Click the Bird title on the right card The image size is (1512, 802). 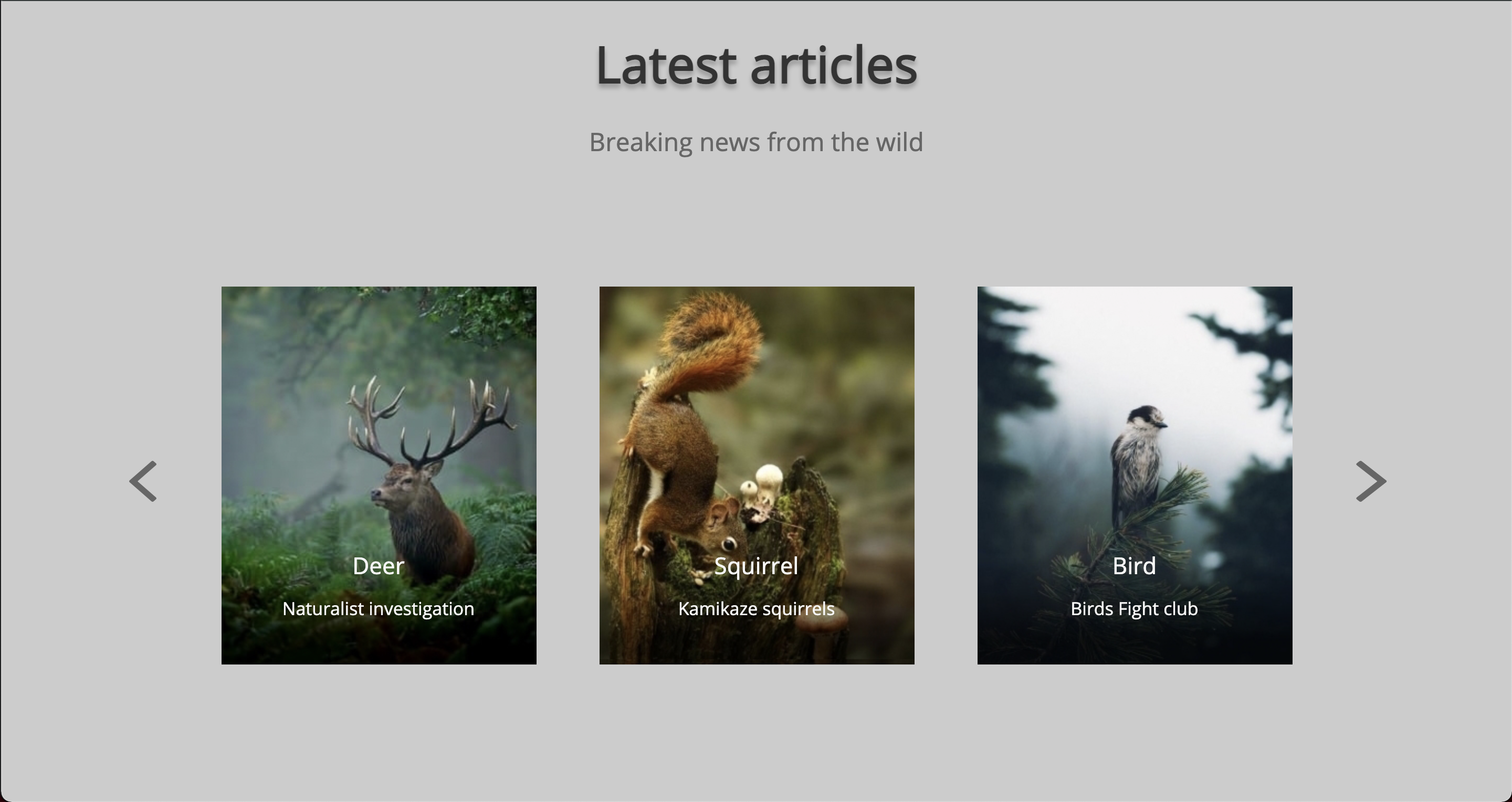coord(1134,566)
